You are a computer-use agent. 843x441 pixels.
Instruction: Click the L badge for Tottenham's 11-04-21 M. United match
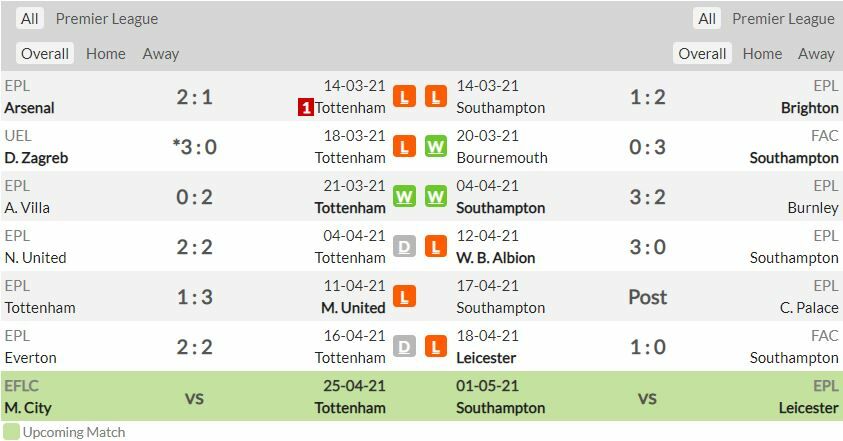tap(404, 297)
